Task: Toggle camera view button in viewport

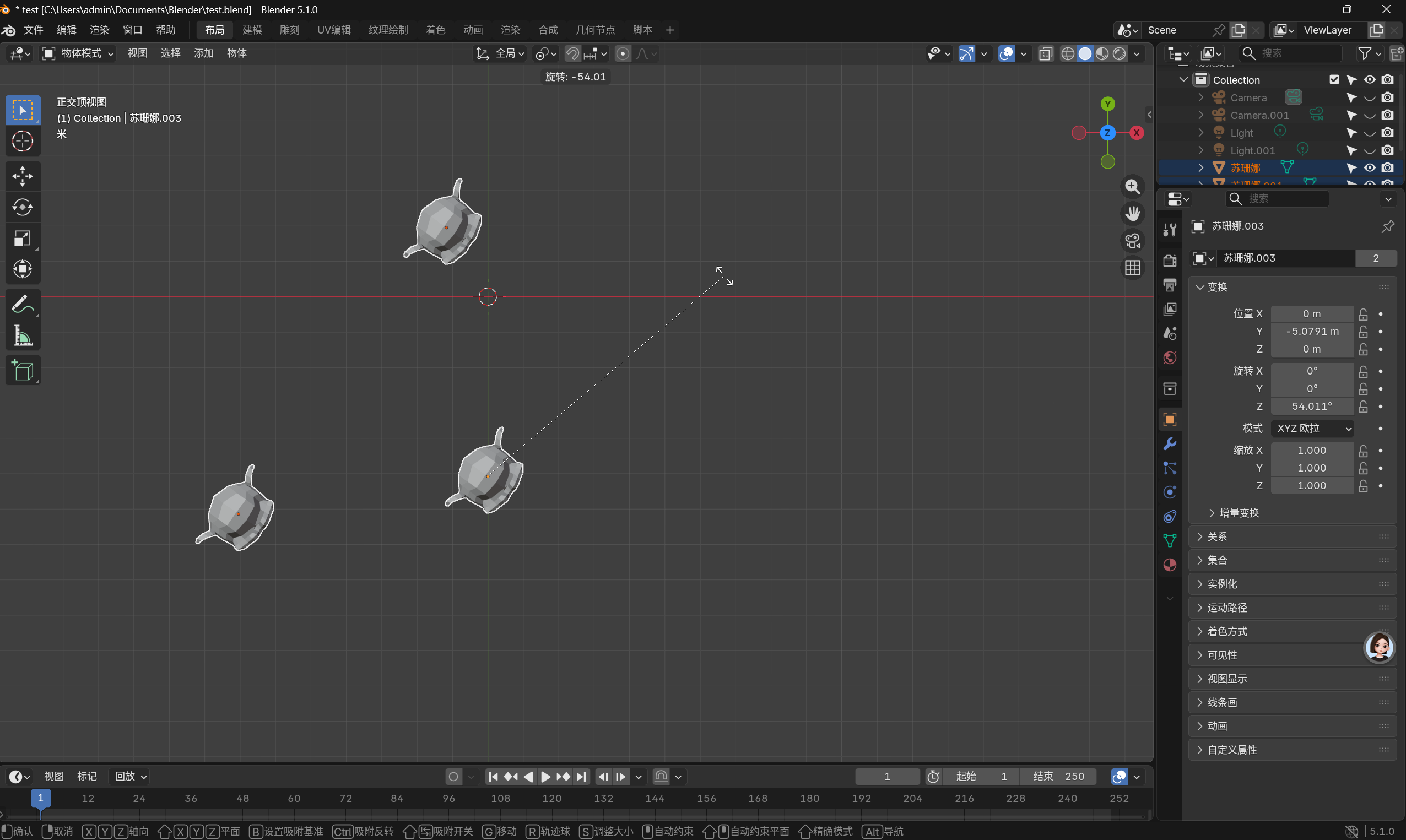Action: (x=1133, y=241)
